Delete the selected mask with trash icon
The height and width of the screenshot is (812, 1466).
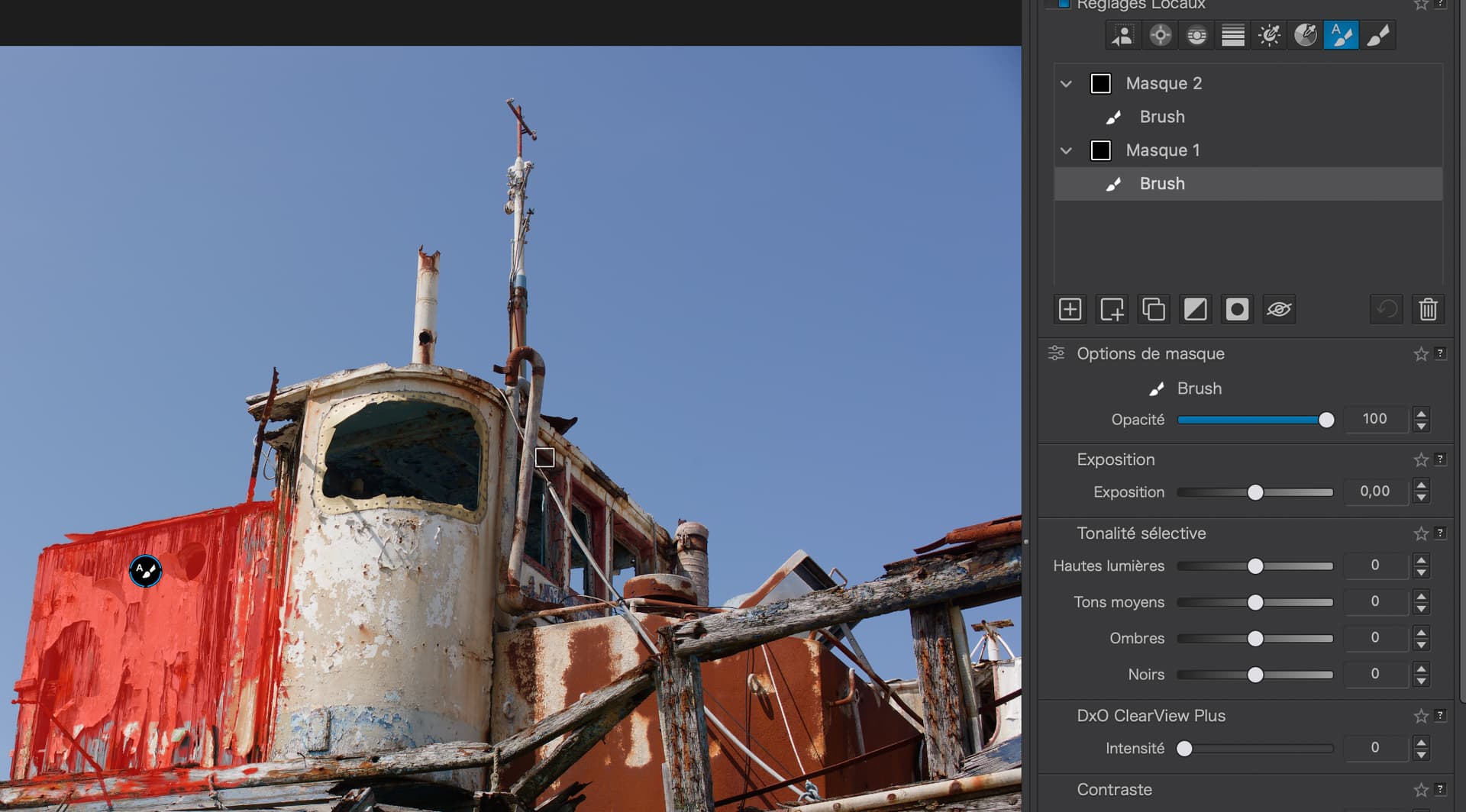1427,309
